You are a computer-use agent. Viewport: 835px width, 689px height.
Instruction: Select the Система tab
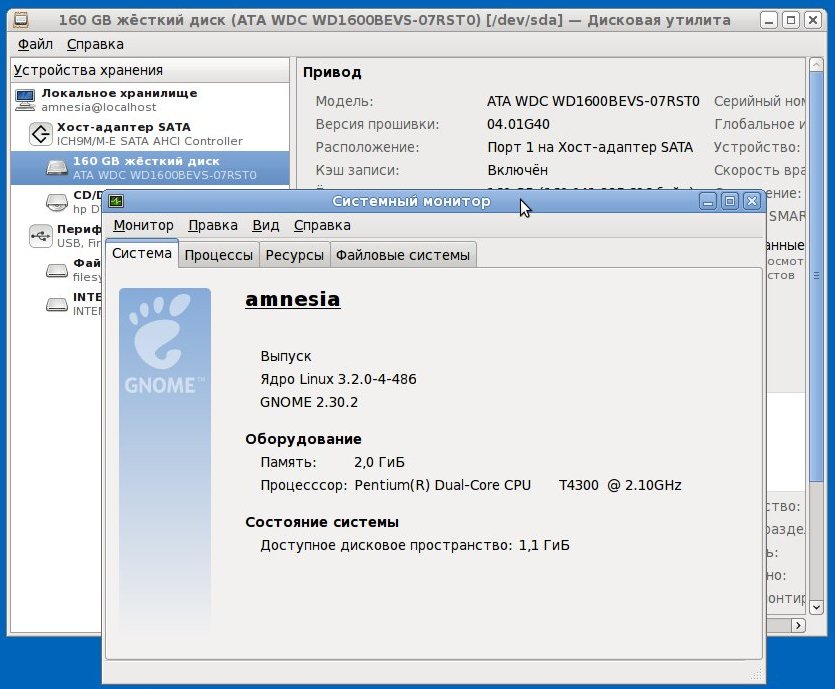pyautogui.click(x=142, y=253)
